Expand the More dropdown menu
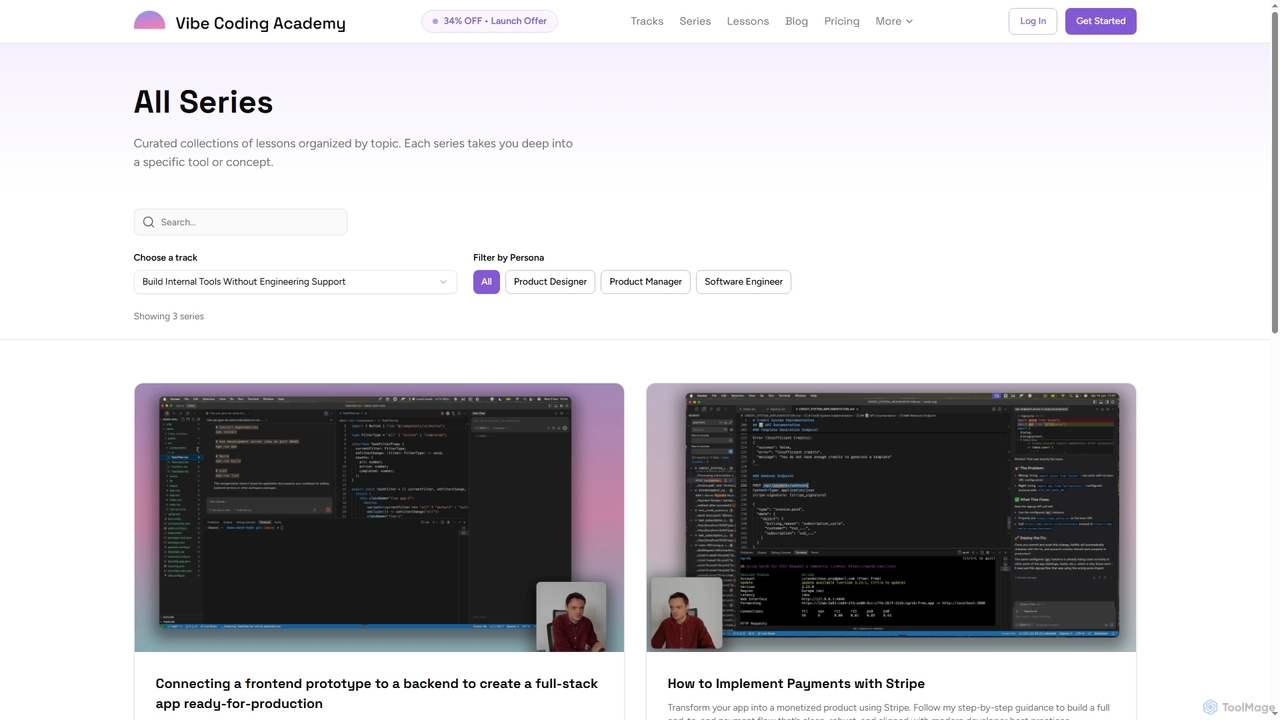1280x720 pixels. tap(894, 21)
